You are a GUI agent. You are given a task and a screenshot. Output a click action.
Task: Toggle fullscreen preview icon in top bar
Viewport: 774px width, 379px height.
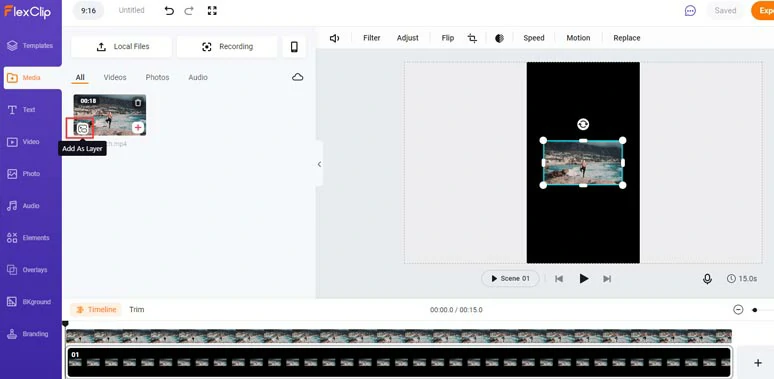212,10
